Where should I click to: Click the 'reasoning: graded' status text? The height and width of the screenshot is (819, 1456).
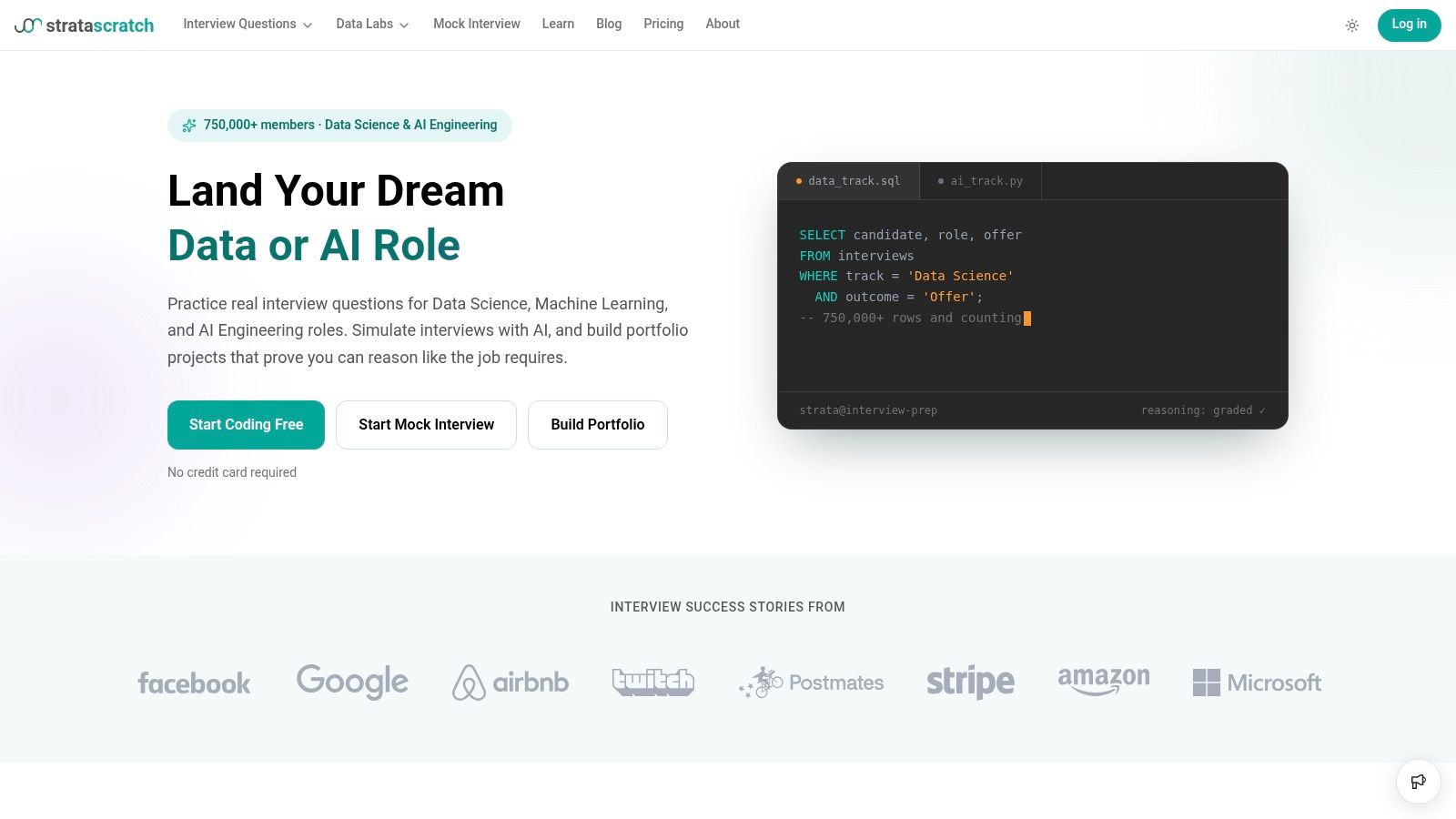point(1203,410)
